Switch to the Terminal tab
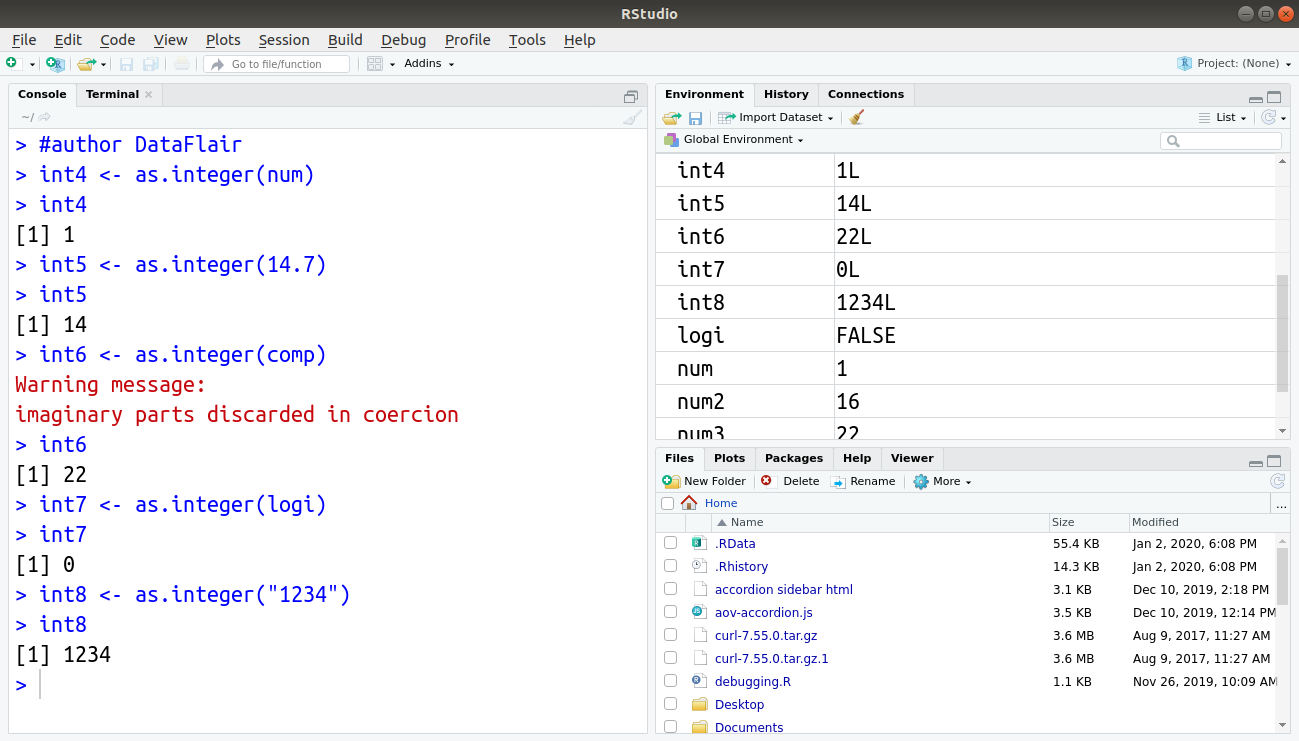This screenshot has height=741, width=1299. click(x=112, y=94)
